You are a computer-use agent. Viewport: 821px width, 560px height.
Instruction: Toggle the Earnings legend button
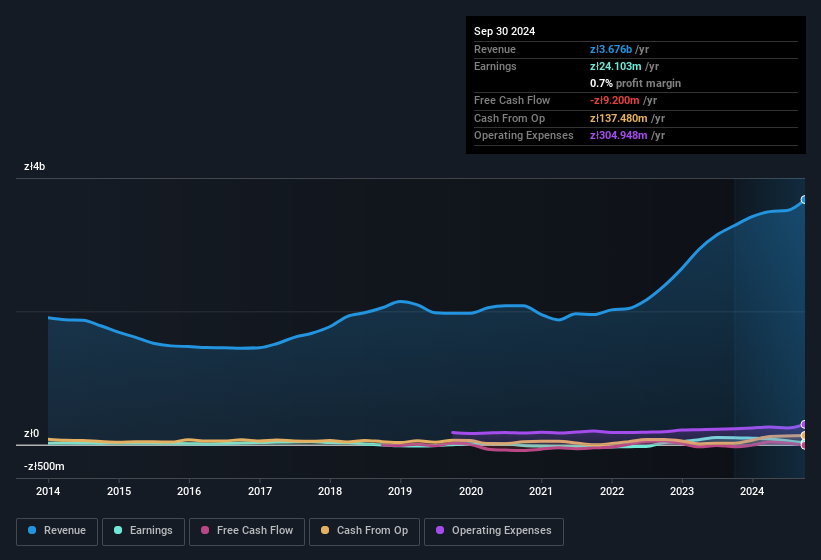[143, 531]
